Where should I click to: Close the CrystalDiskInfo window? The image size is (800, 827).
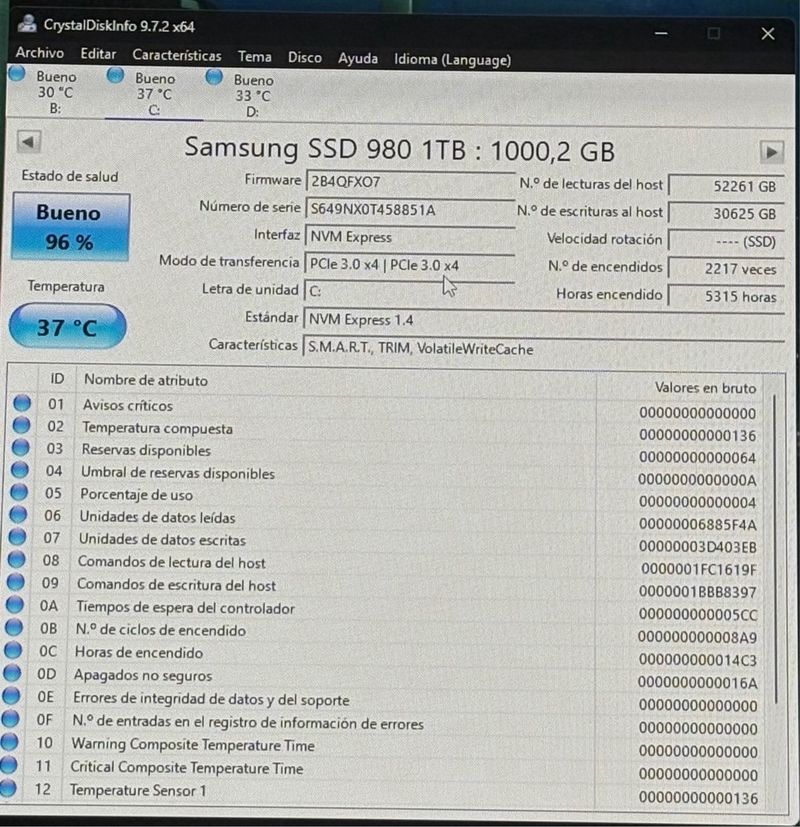coord(768,34)
